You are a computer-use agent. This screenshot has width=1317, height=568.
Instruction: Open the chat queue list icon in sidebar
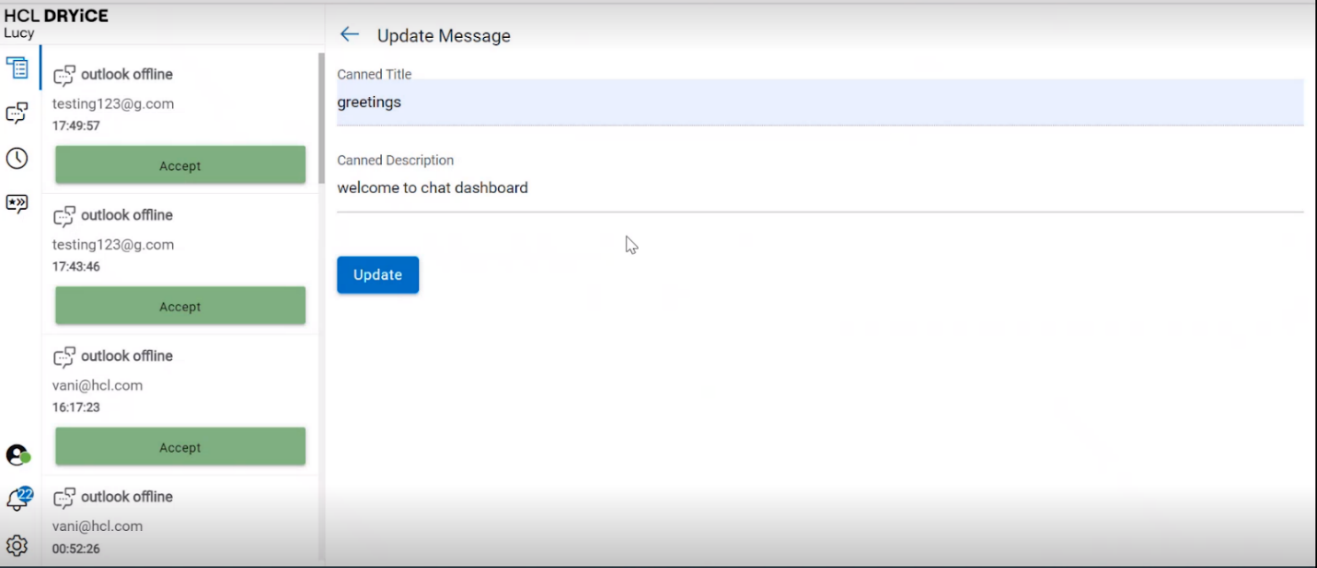pyautogui.click(x=17, y=68)
